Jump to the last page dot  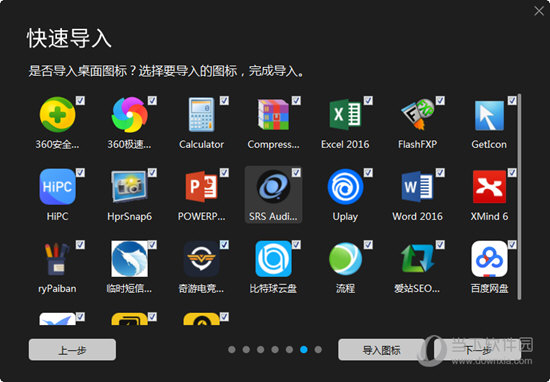pos(318,350)
